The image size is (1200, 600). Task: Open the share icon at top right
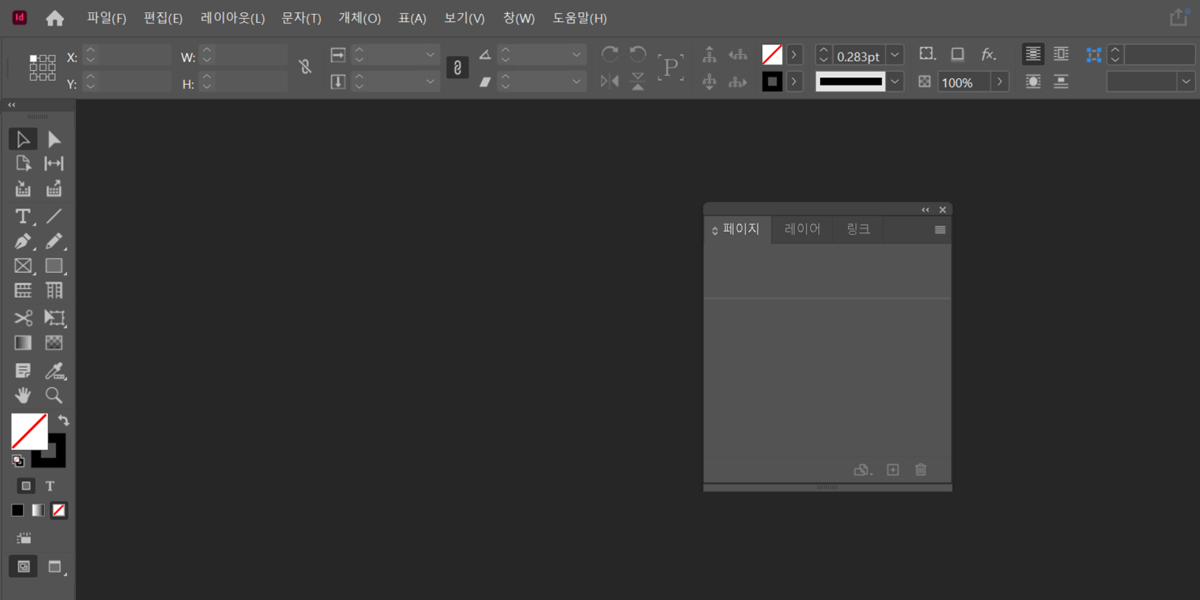(1178, 17)
